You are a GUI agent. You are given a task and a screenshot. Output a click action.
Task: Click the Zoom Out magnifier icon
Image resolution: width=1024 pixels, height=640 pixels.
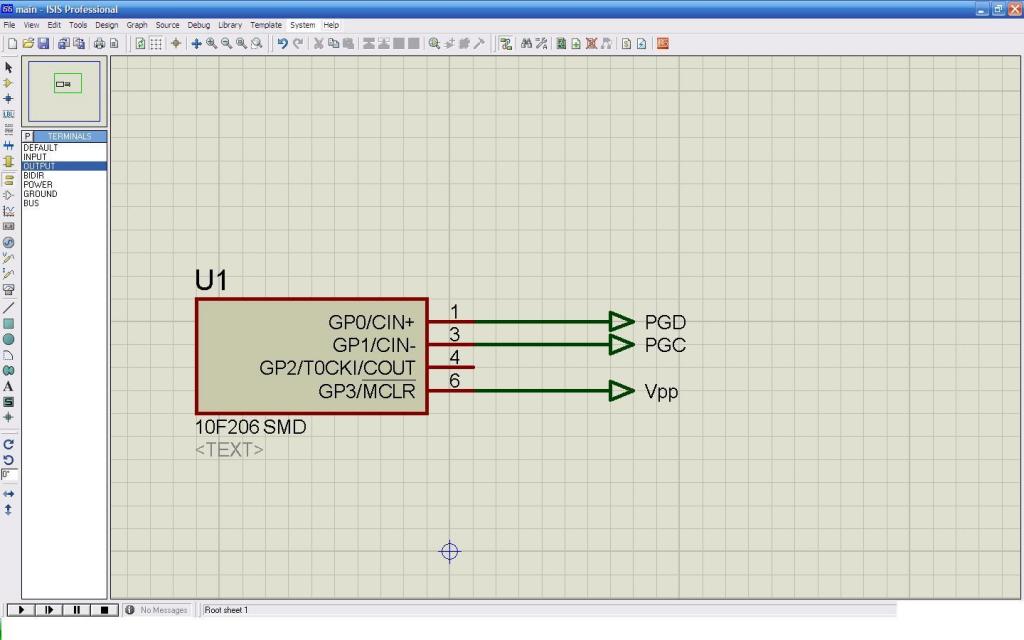(227, 44)
